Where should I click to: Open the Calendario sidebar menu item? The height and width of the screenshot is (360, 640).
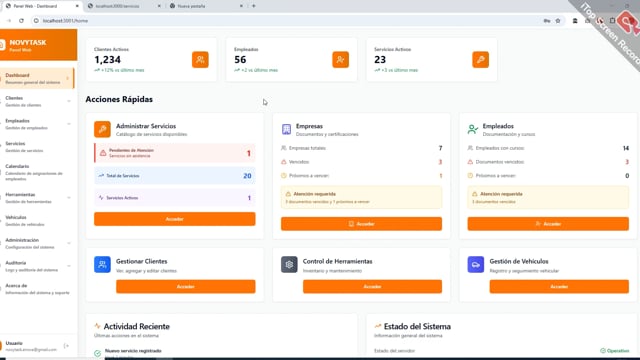coord(37,172)
